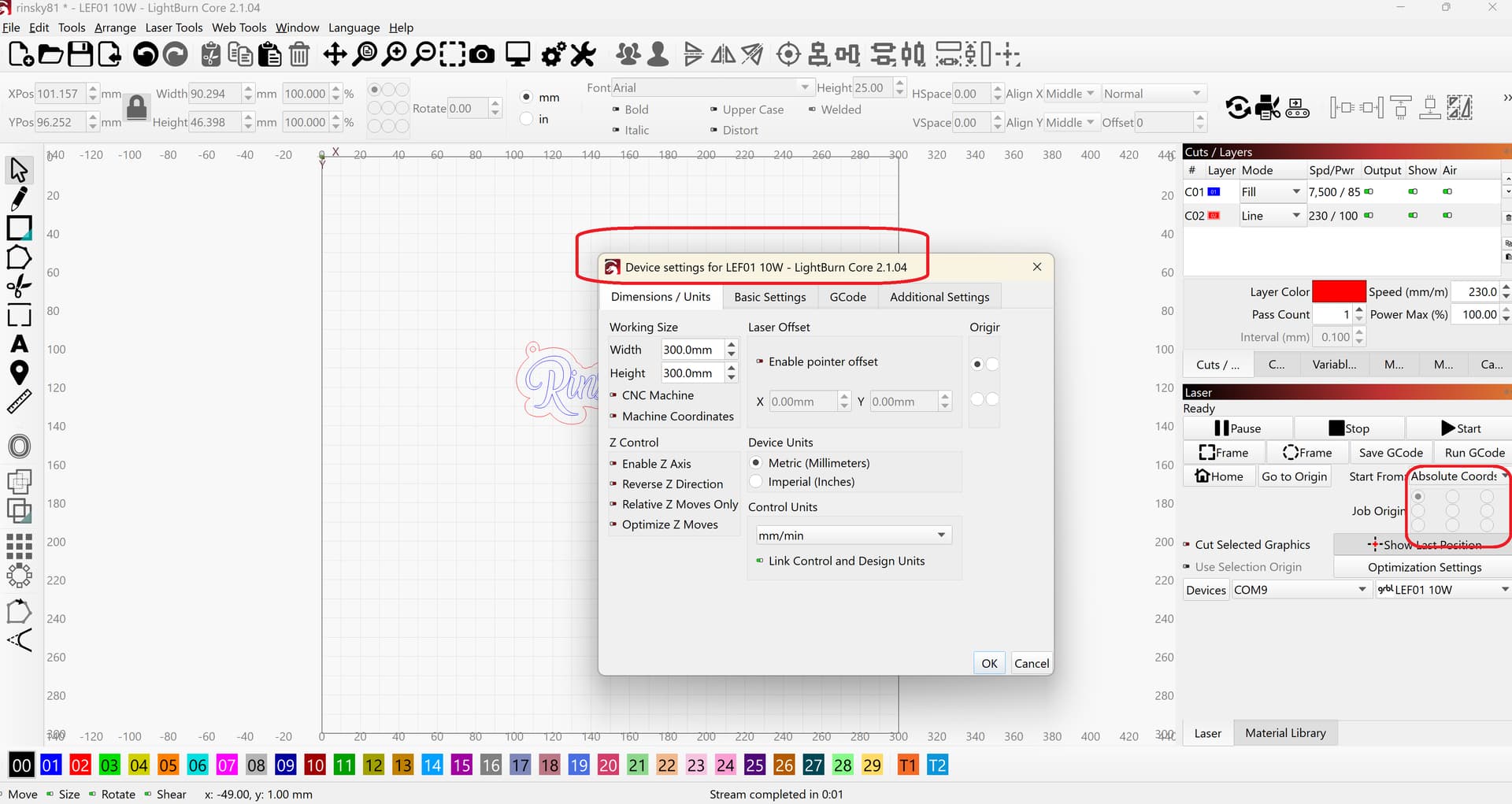Open the Start From Absolute Coords dropdown
The height and width of the screenshot is (804, 1512).
1459,476
